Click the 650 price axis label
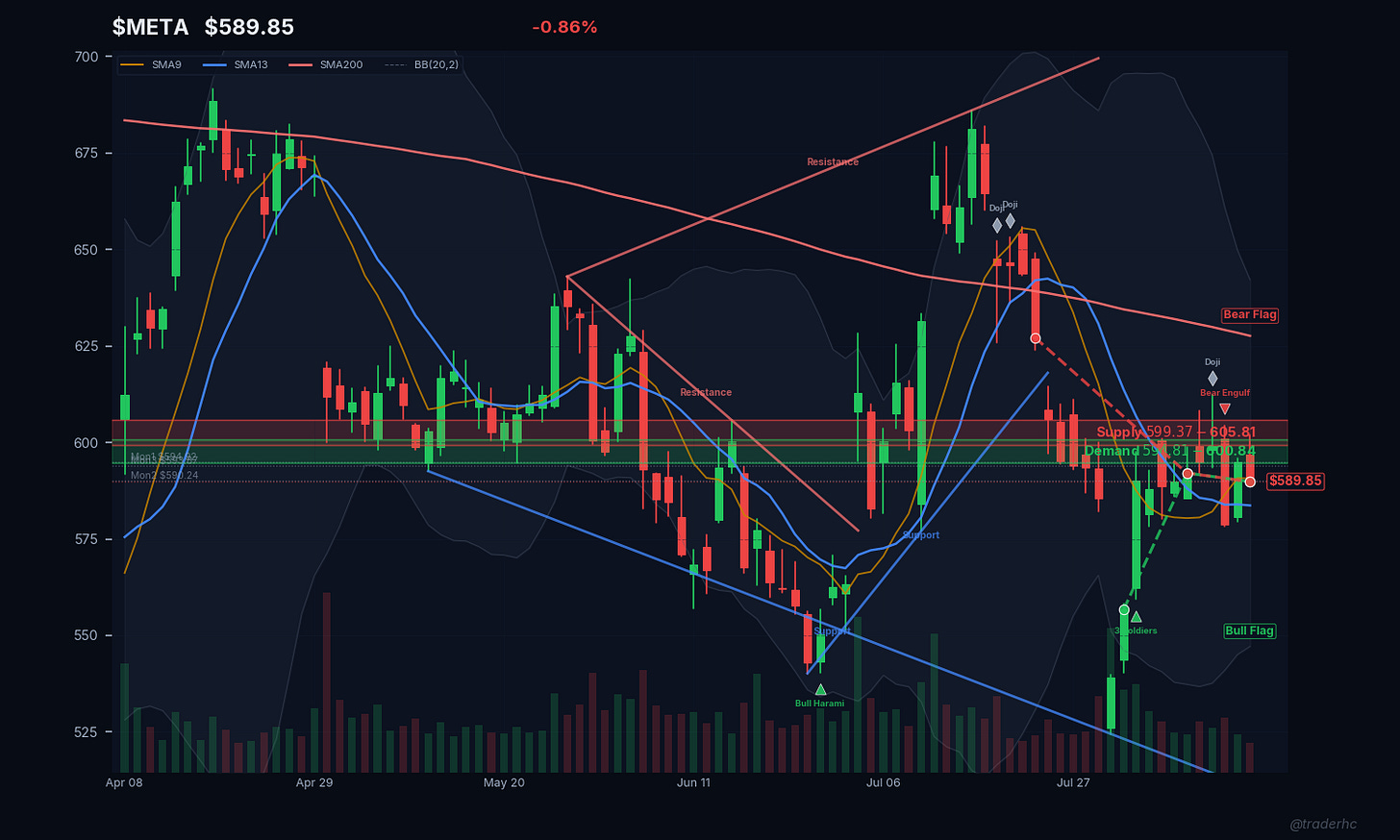The height and width of the screenshot is (840, 1400). (x=87, y=250)
